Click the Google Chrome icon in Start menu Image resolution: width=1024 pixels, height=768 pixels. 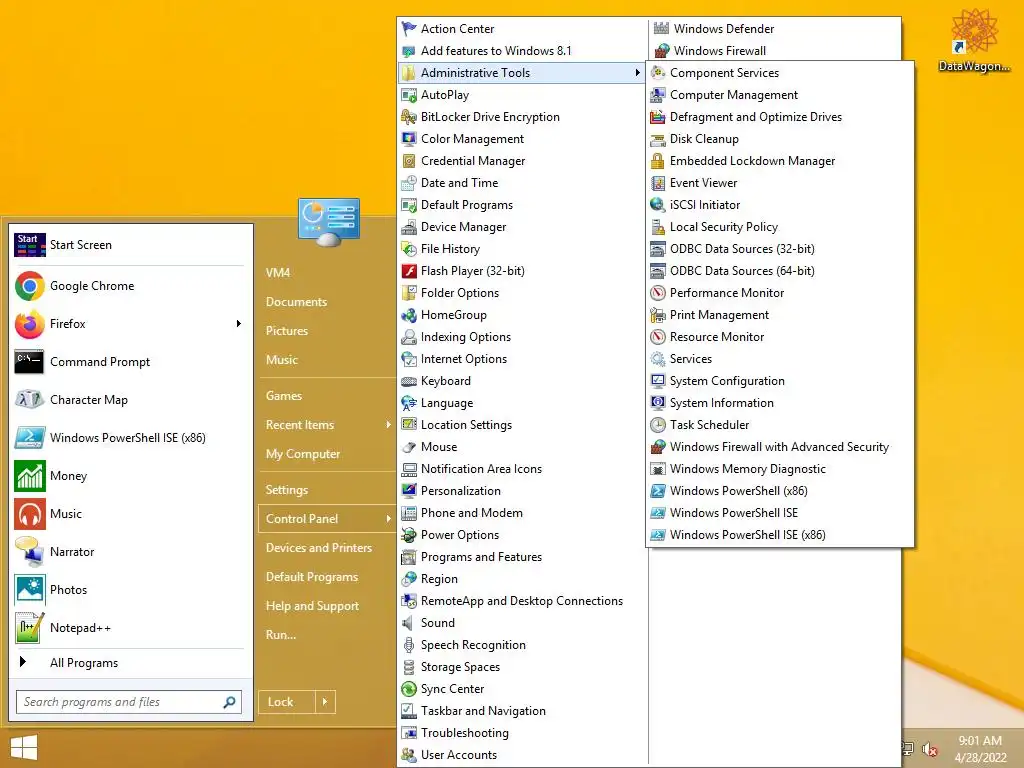click(29, 286)
